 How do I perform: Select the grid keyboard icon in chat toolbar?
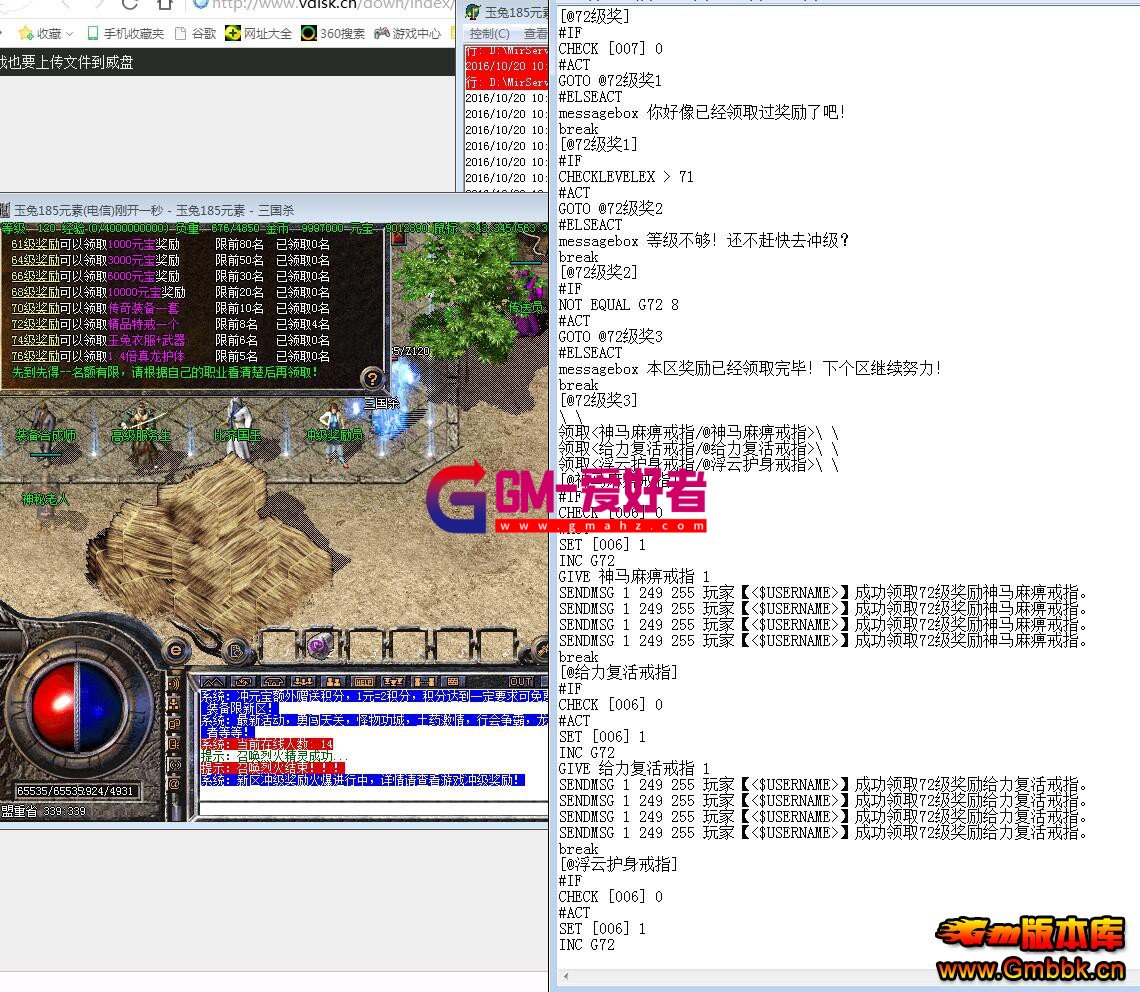(x=452, y=681)
